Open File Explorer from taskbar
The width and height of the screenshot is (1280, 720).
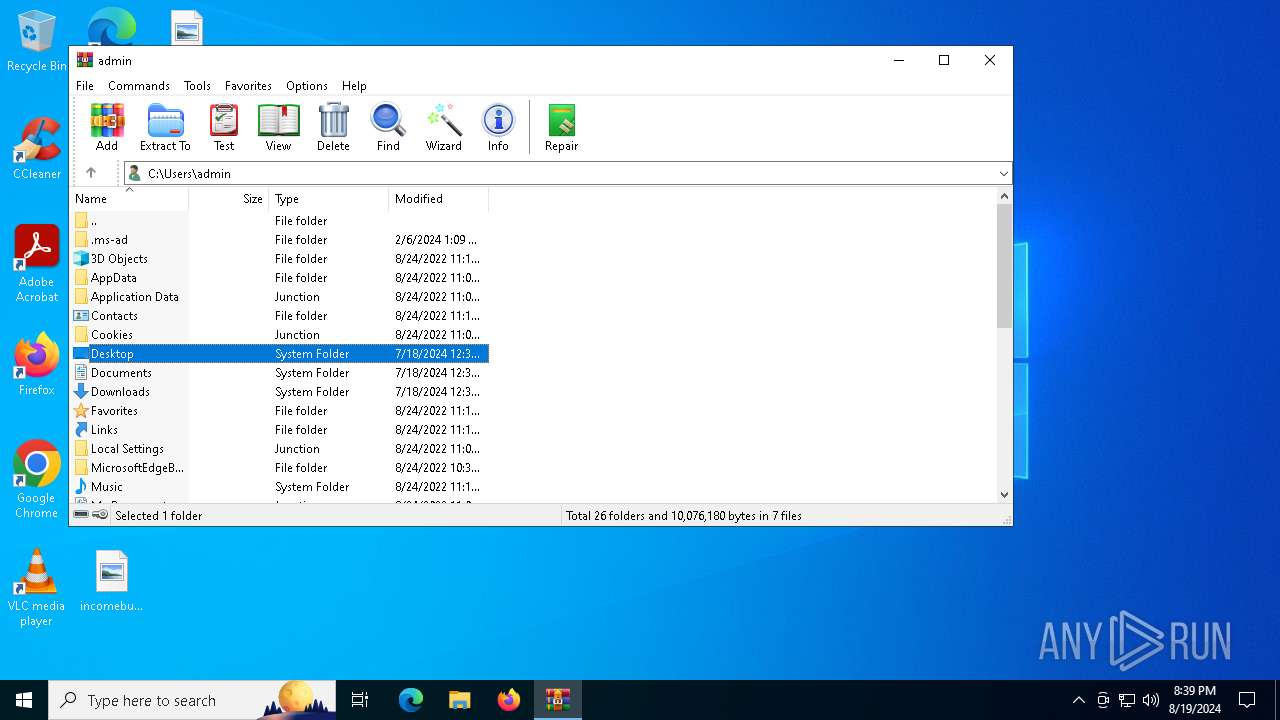coord(460,700)
